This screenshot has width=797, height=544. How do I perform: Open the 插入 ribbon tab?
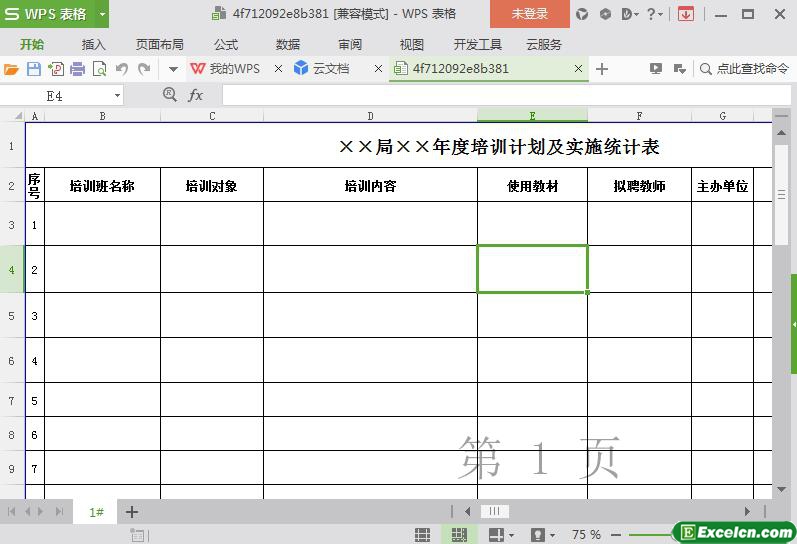pyautogui.click(x=93, y=44)
